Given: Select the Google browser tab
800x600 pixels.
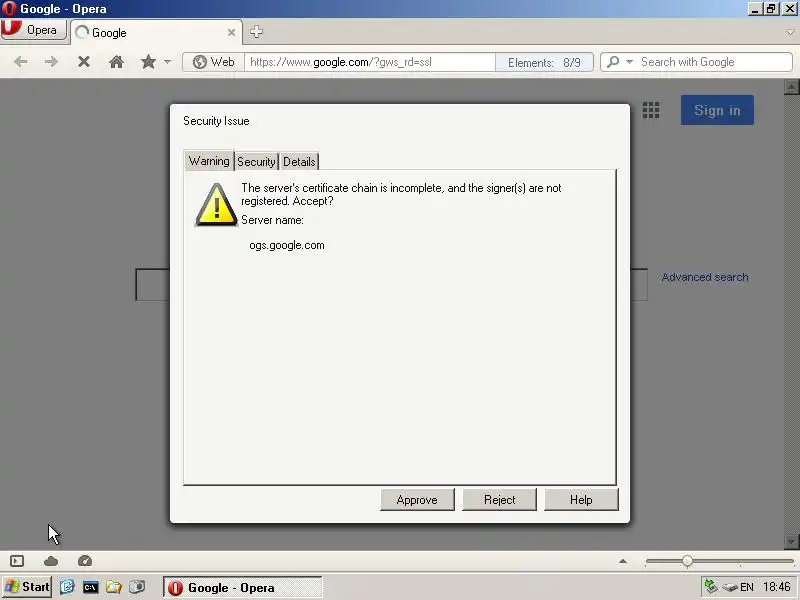Looking at the screenshot, I should (x=156, y=33).
